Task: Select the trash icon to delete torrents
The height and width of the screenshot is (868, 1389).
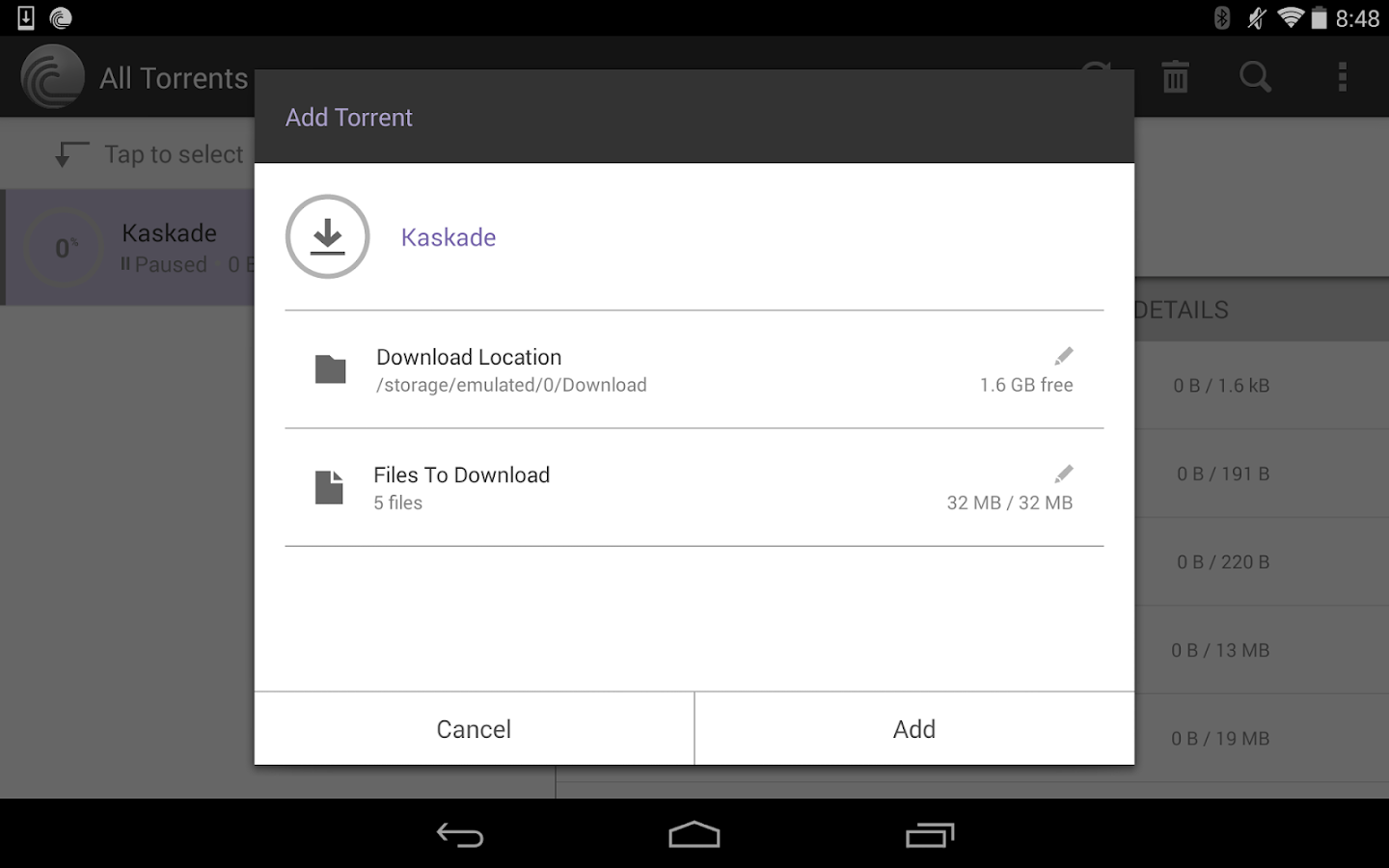Action: coord(1174,77)
